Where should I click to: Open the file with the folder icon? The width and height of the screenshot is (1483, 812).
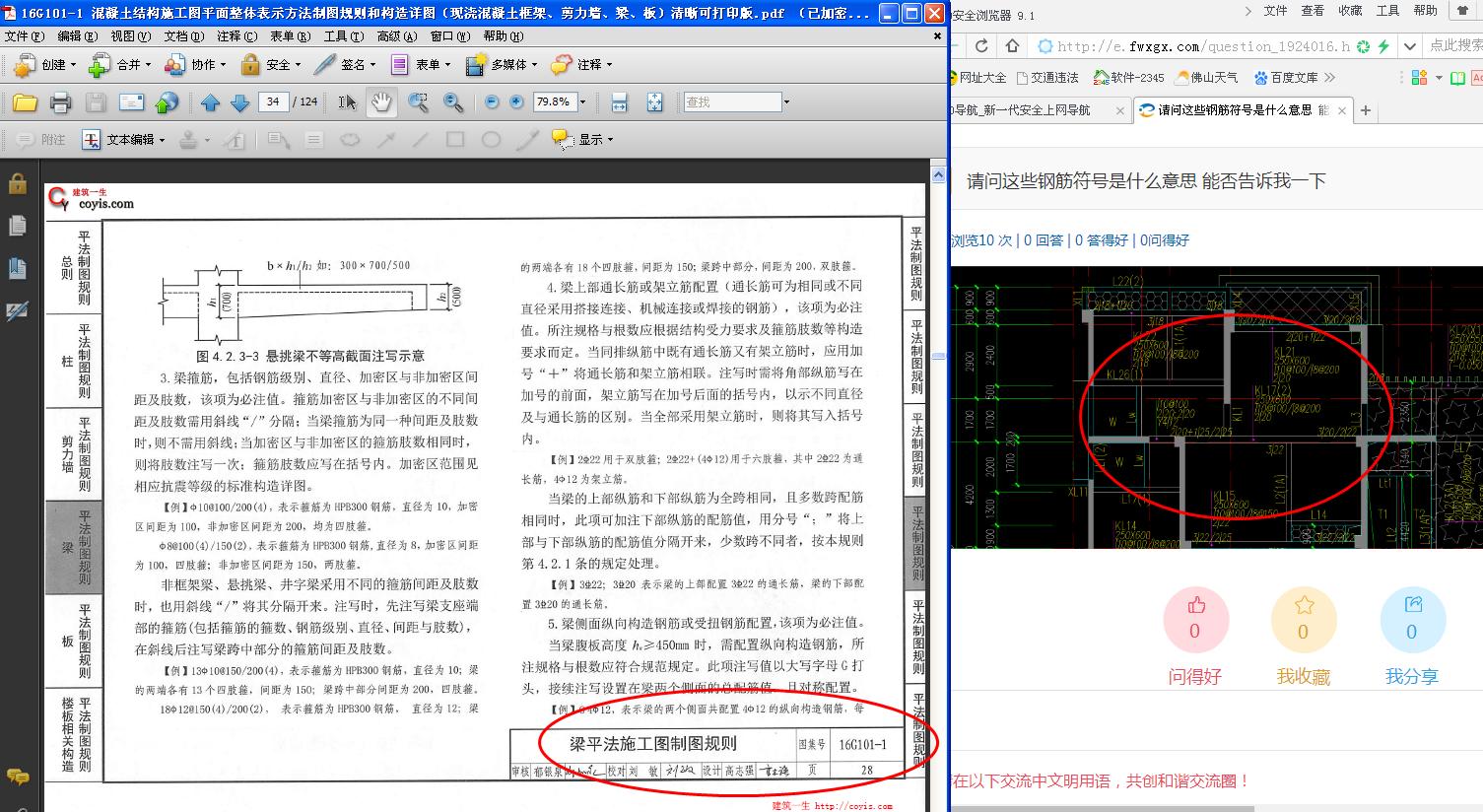coord(25,102)
